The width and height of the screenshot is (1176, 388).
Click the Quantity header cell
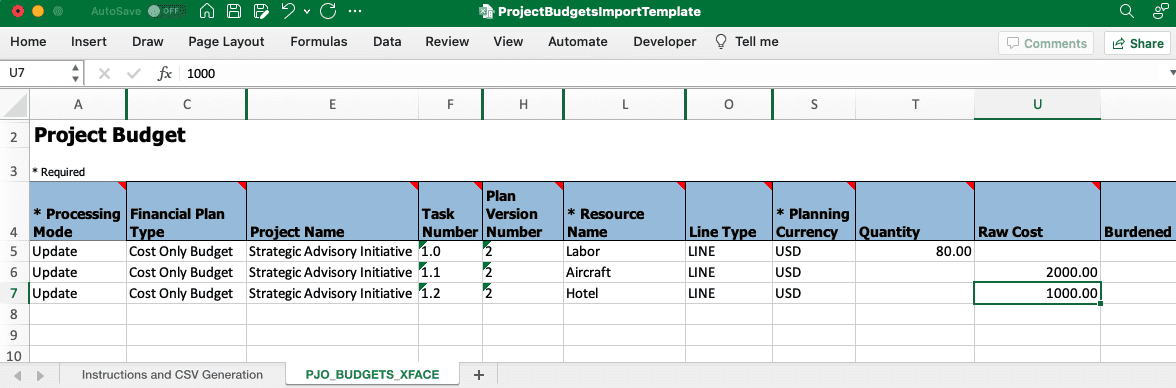(915, 211)
